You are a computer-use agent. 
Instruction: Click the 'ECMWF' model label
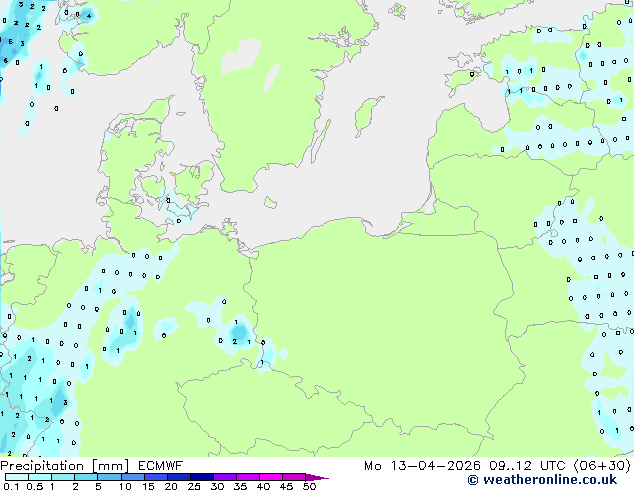coord(161,466)
